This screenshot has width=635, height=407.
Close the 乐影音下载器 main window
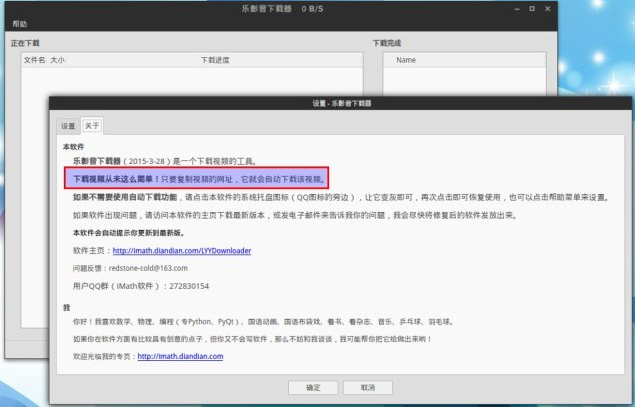tap(548, 9)
